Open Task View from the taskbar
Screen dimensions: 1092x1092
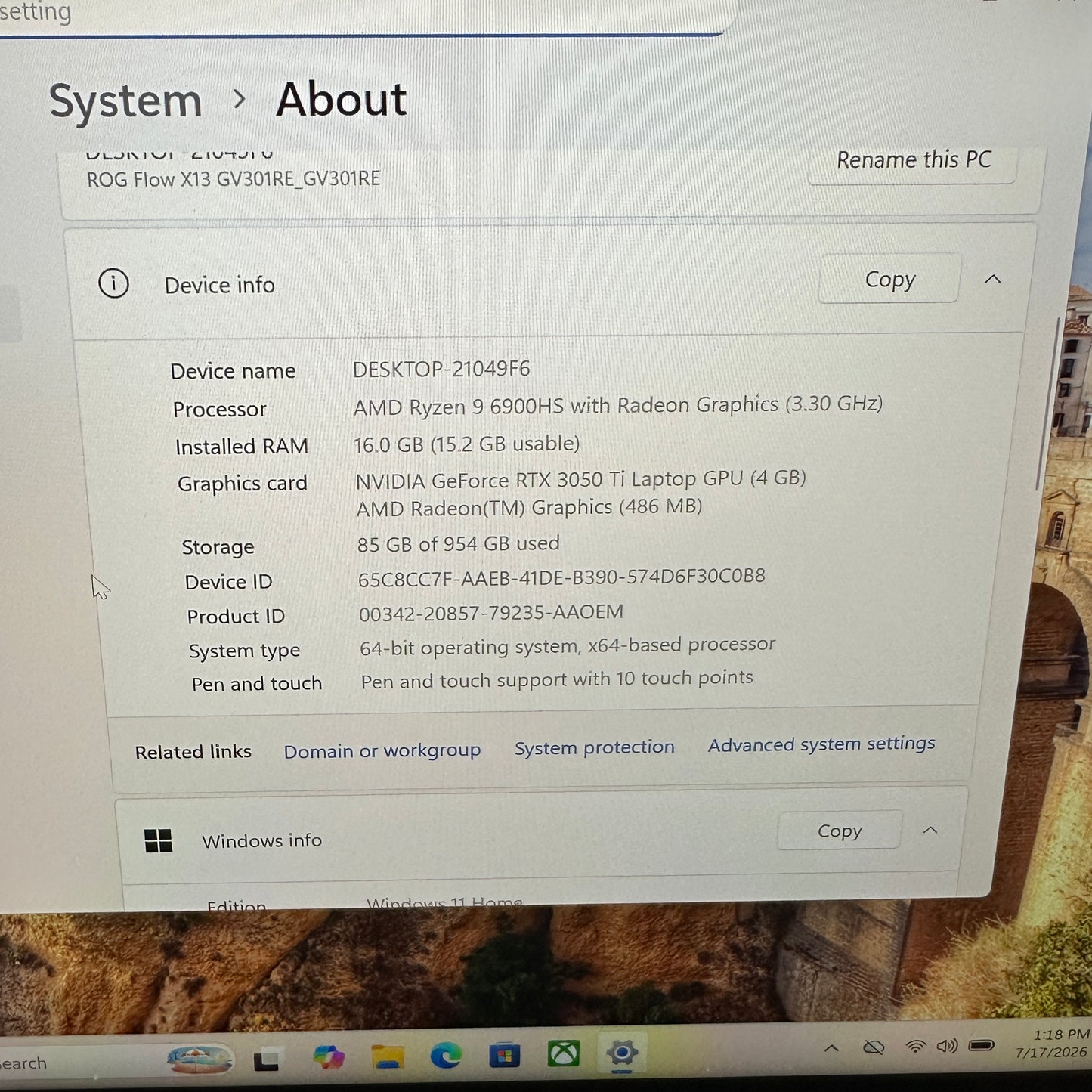[x=265, y=1059]
